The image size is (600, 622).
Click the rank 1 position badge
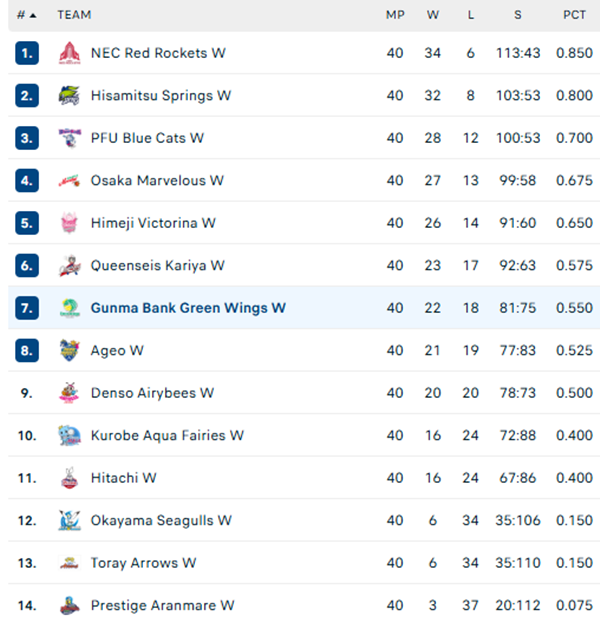click(x=27, y=53)
